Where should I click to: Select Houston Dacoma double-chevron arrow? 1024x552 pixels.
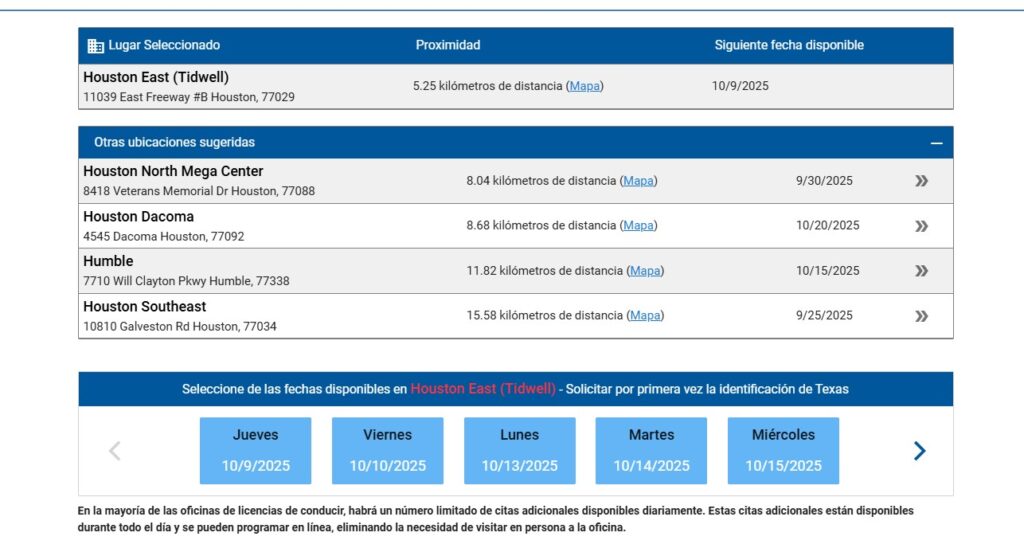tap(921, 226)
